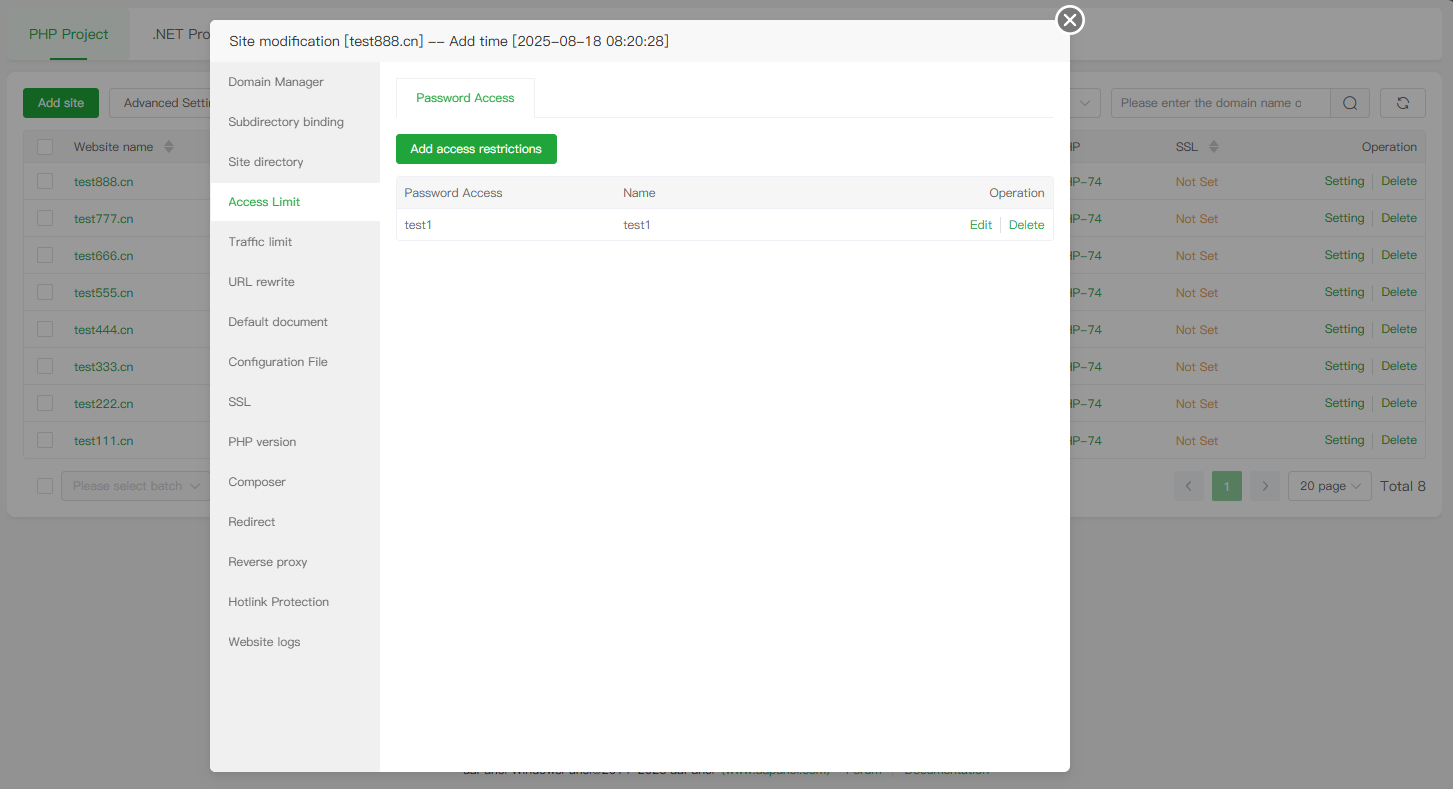The width and height of the screenshot is (1453, 789).
Task: Tick the checkbox for test444.cn
Action: (x=45, y=329)
